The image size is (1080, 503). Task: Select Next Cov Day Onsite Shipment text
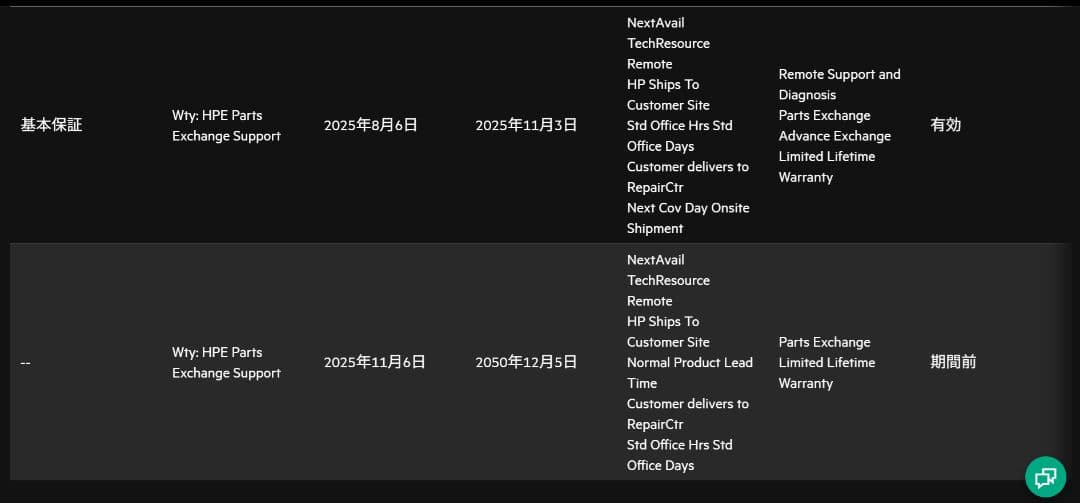(x=688, y=218)
